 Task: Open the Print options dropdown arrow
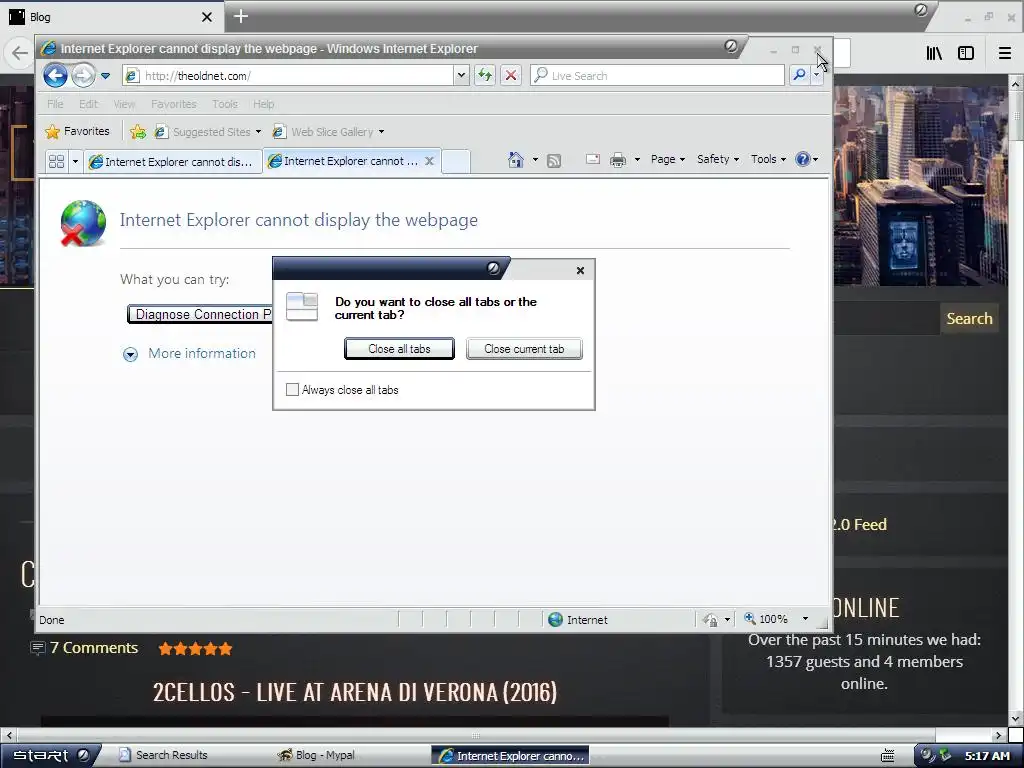(637, 159)
